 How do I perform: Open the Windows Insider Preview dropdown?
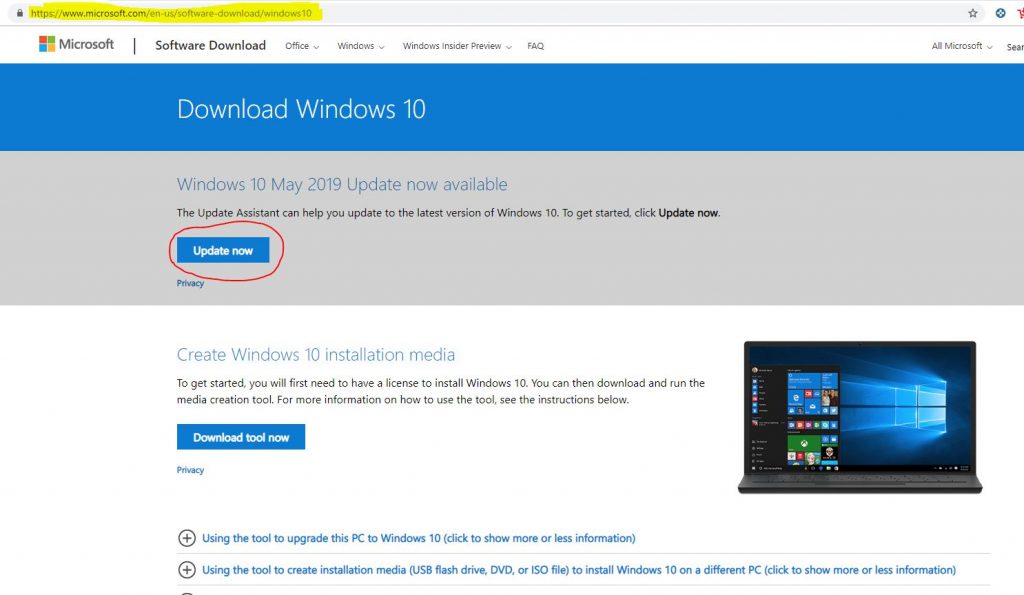tap(456, 46)
